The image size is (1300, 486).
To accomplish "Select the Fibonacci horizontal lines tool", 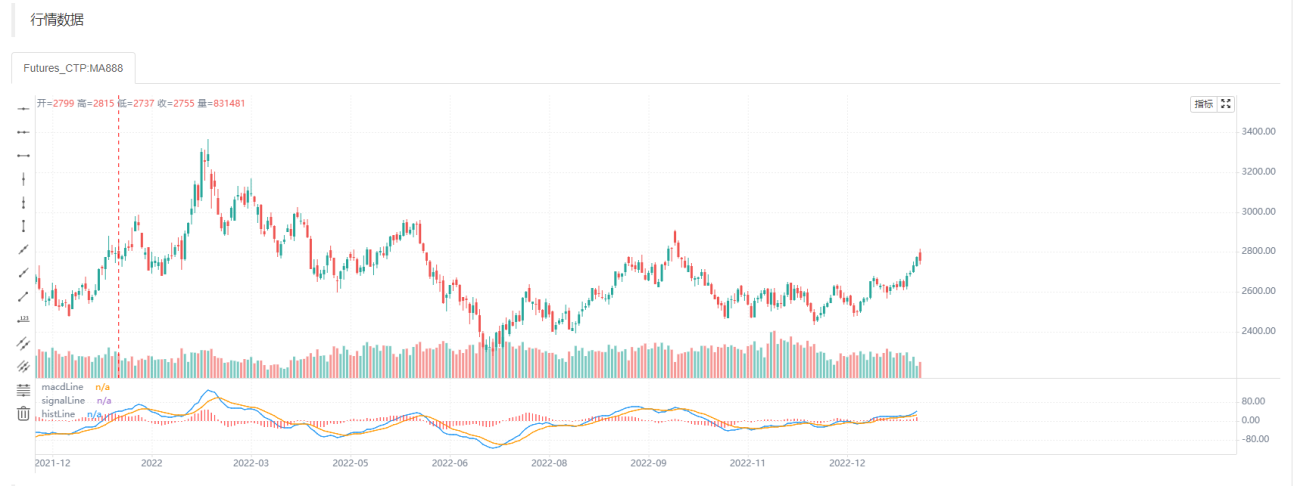I will pos(22,390).
